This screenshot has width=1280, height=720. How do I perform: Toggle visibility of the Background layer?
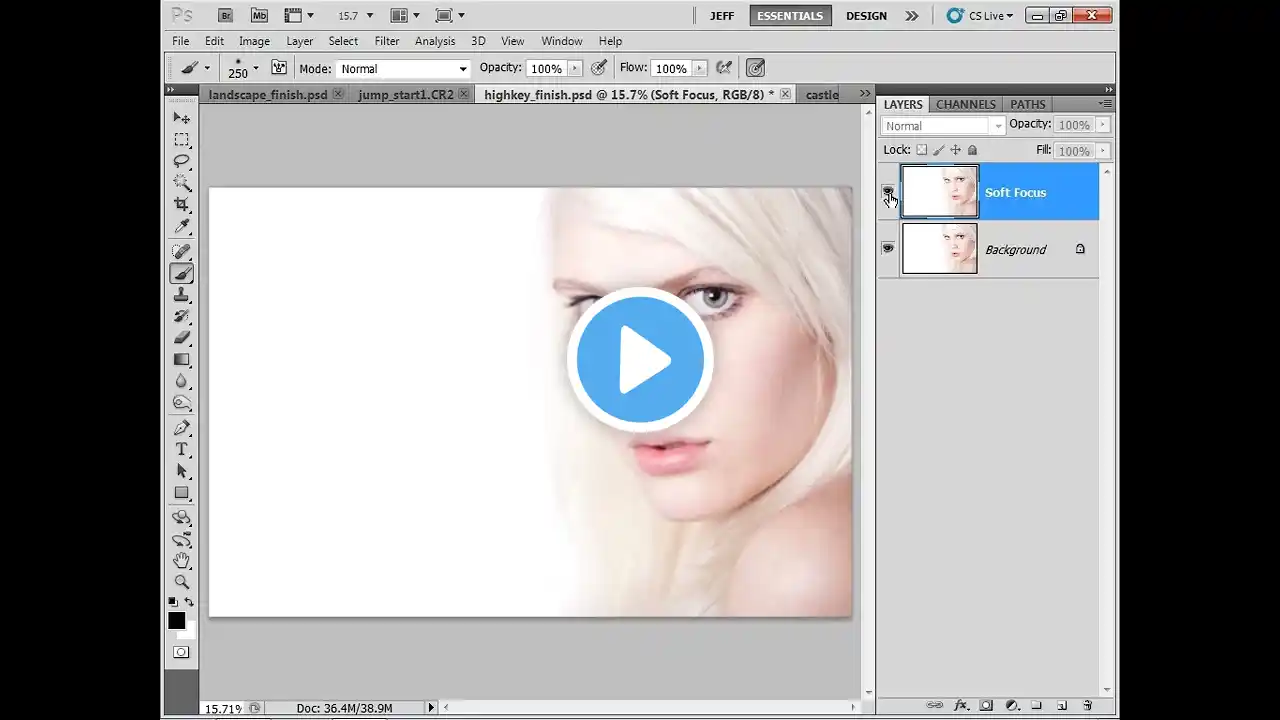coord(888,249)
